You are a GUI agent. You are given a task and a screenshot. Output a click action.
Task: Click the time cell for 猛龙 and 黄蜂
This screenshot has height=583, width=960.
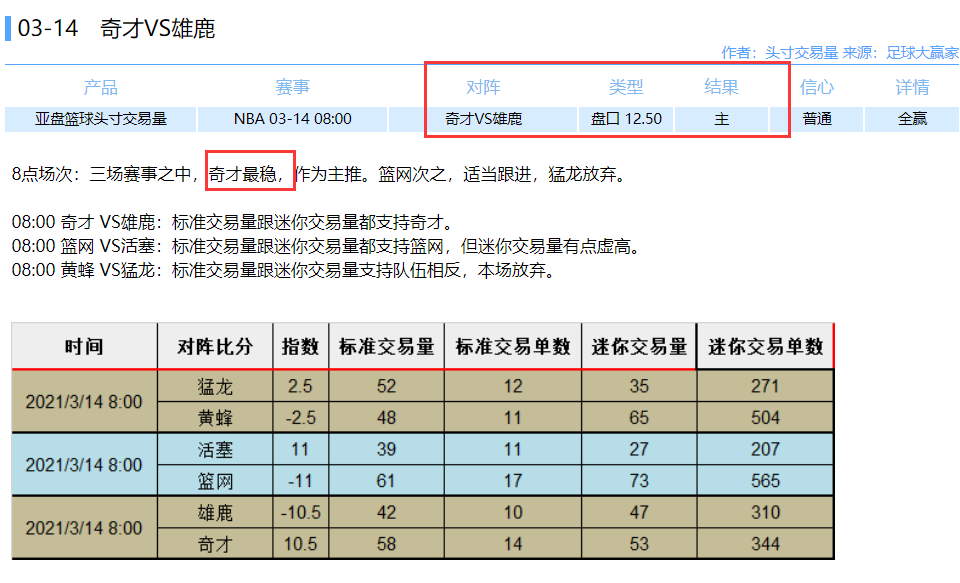pyautogui.click(x=84, y=402)
